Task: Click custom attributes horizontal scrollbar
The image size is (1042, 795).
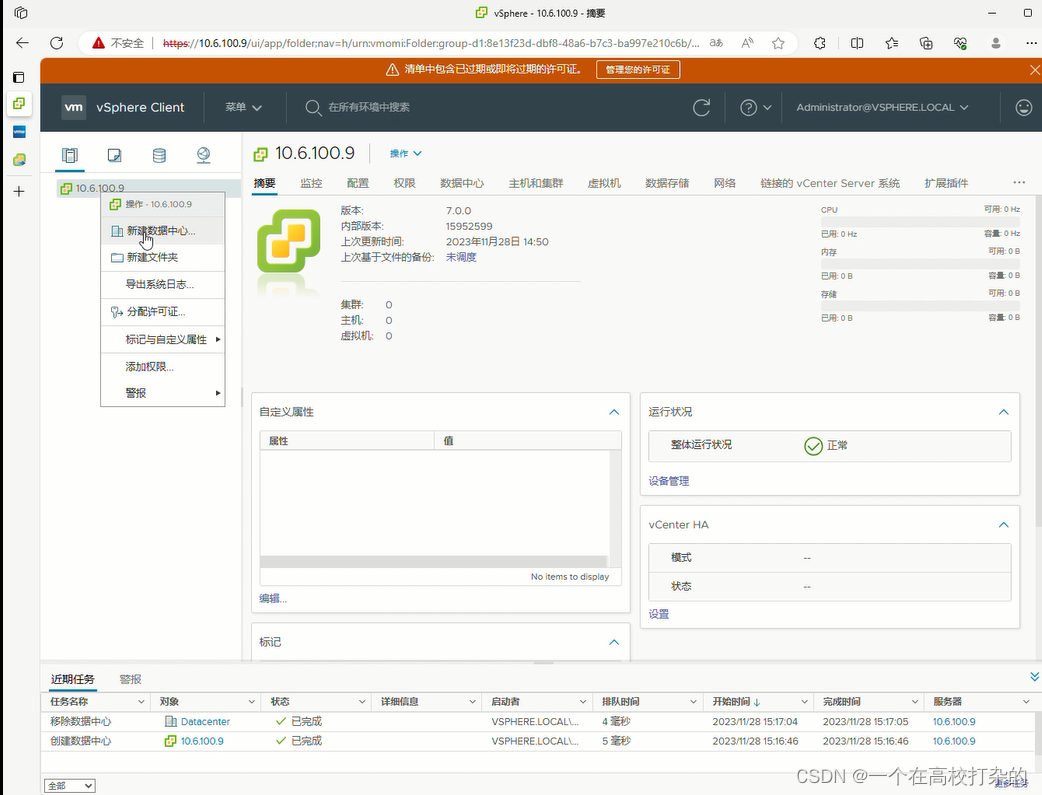Action: point(433,562)
